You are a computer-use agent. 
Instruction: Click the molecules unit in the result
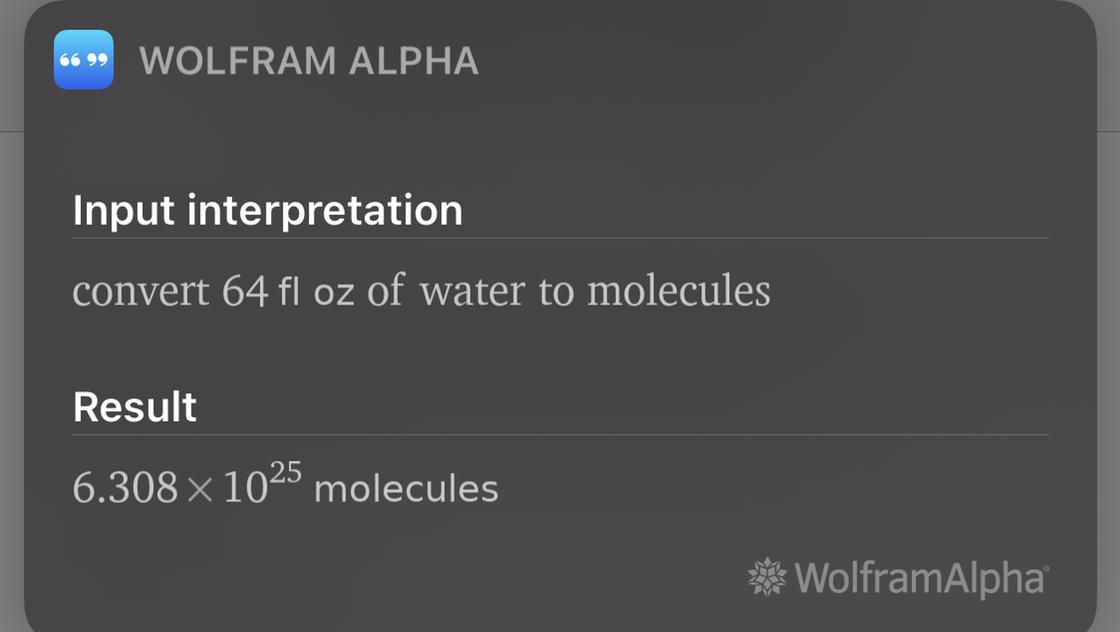(405, 490)
